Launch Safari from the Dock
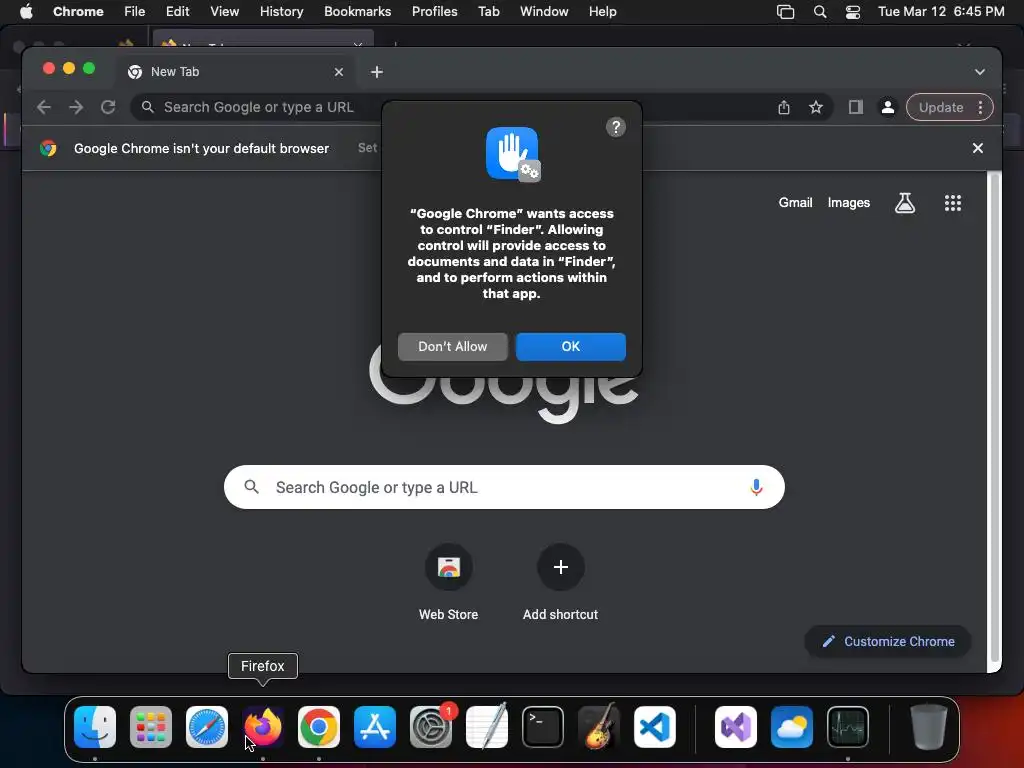Image resolution: width=1024 pixels, height=768 pixels. [x=207, y=727]
